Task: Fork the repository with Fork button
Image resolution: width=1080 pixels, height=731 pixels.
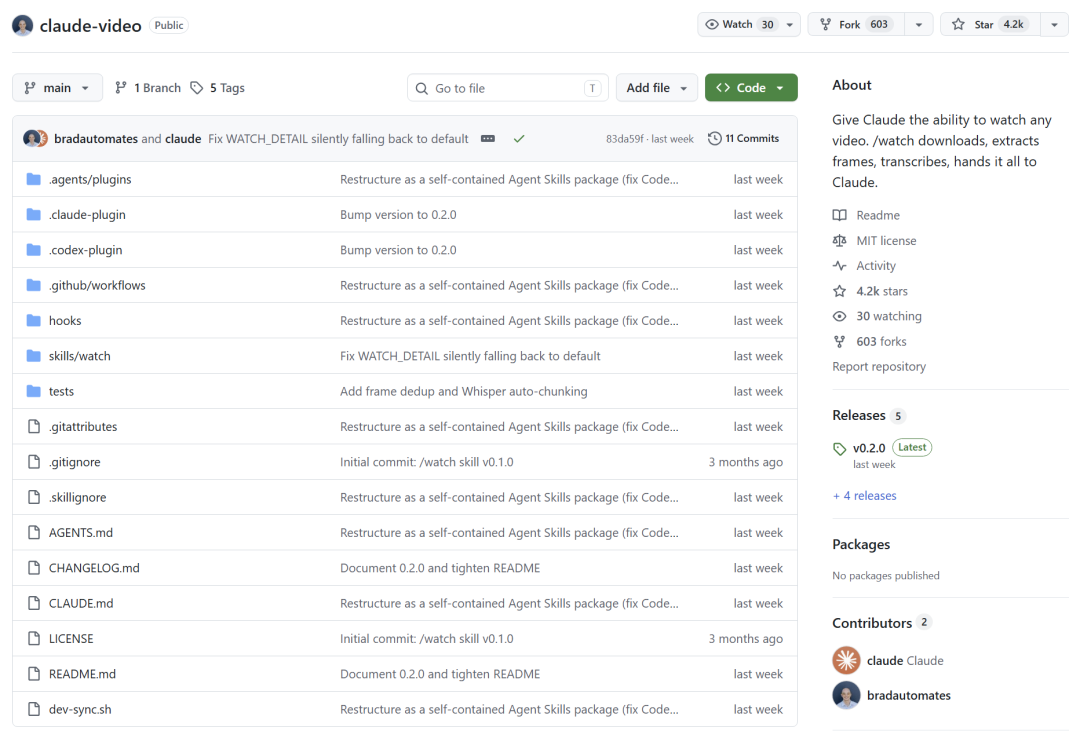Action: [x=856, y=25]
